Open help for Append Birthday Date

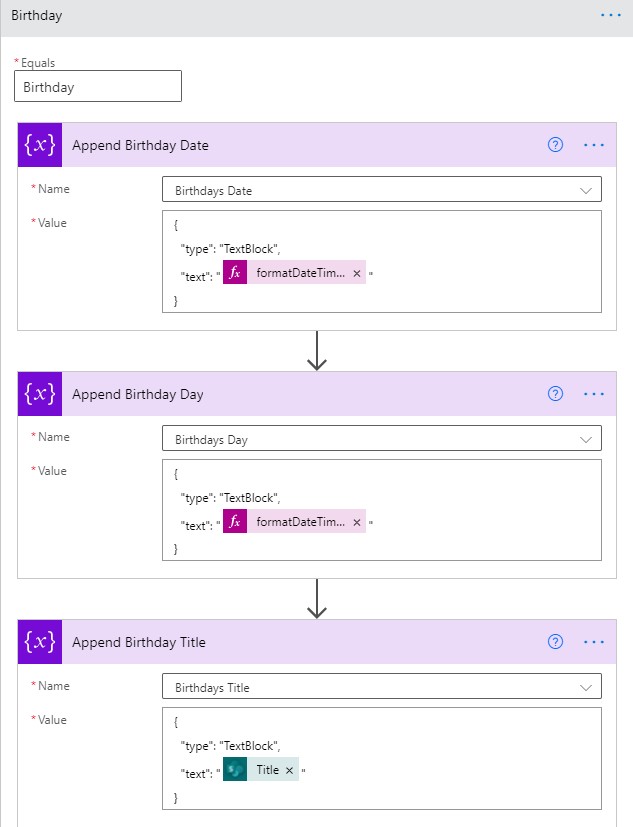tap(555, 145)
